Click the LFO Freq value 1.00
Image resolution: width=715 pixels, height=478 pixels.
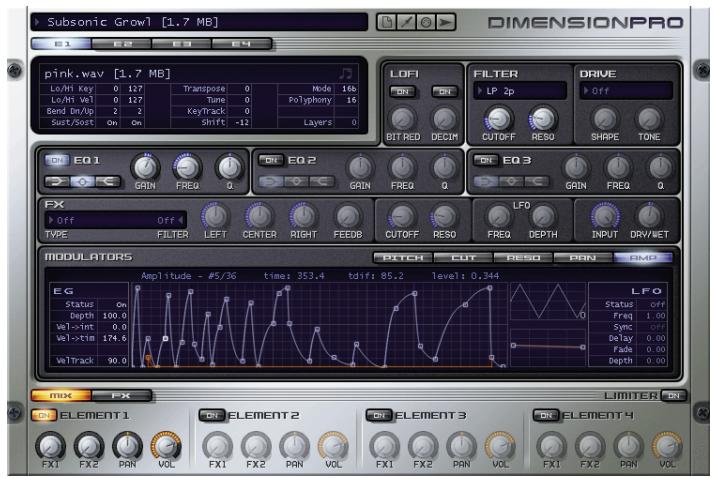tap(656, 316)
